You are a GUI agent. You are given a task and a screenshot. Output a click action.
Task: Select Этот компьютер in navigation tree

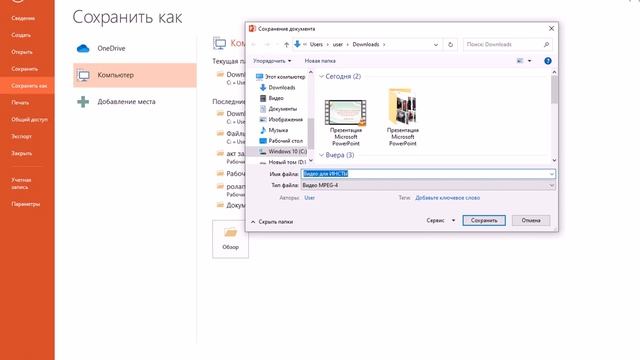click(x=281, y=77)
